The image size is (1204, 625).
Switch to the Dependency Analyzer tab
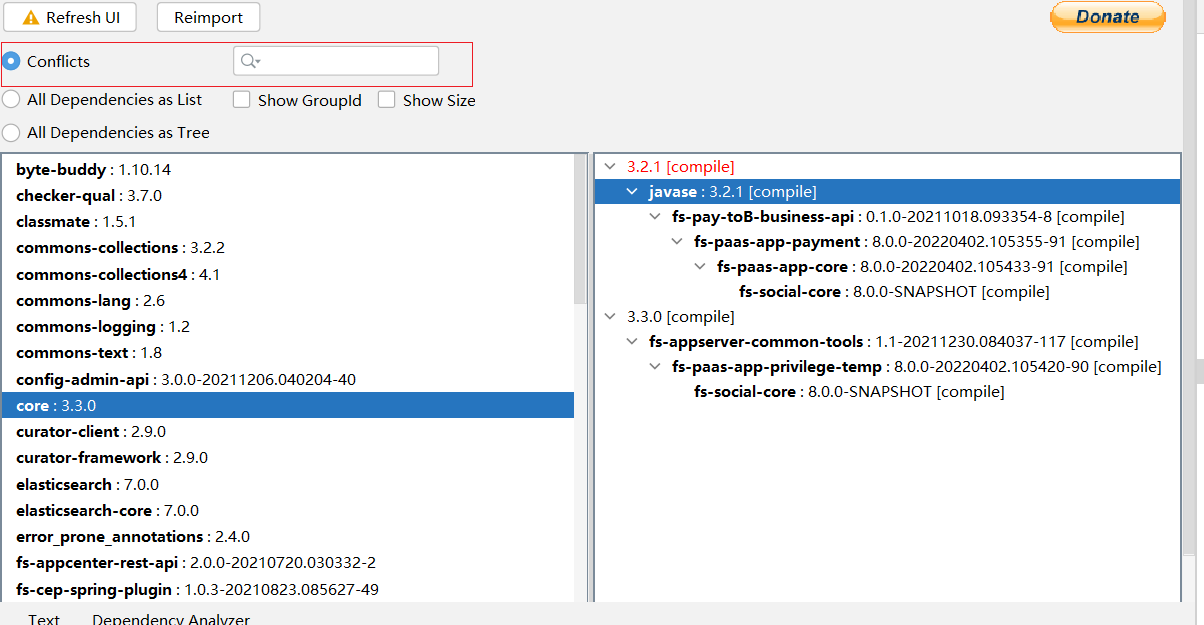tap(171, 618)
